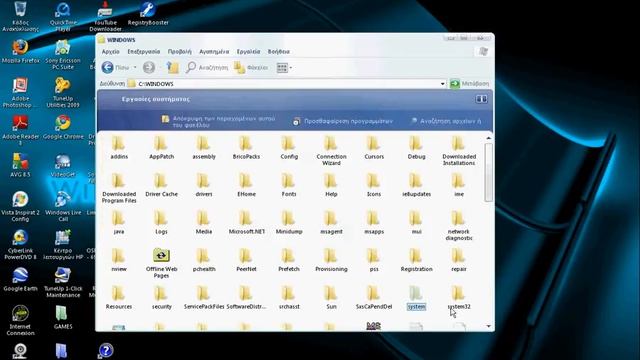Click the Forward navigation arrow button

[x=149, y=67]
